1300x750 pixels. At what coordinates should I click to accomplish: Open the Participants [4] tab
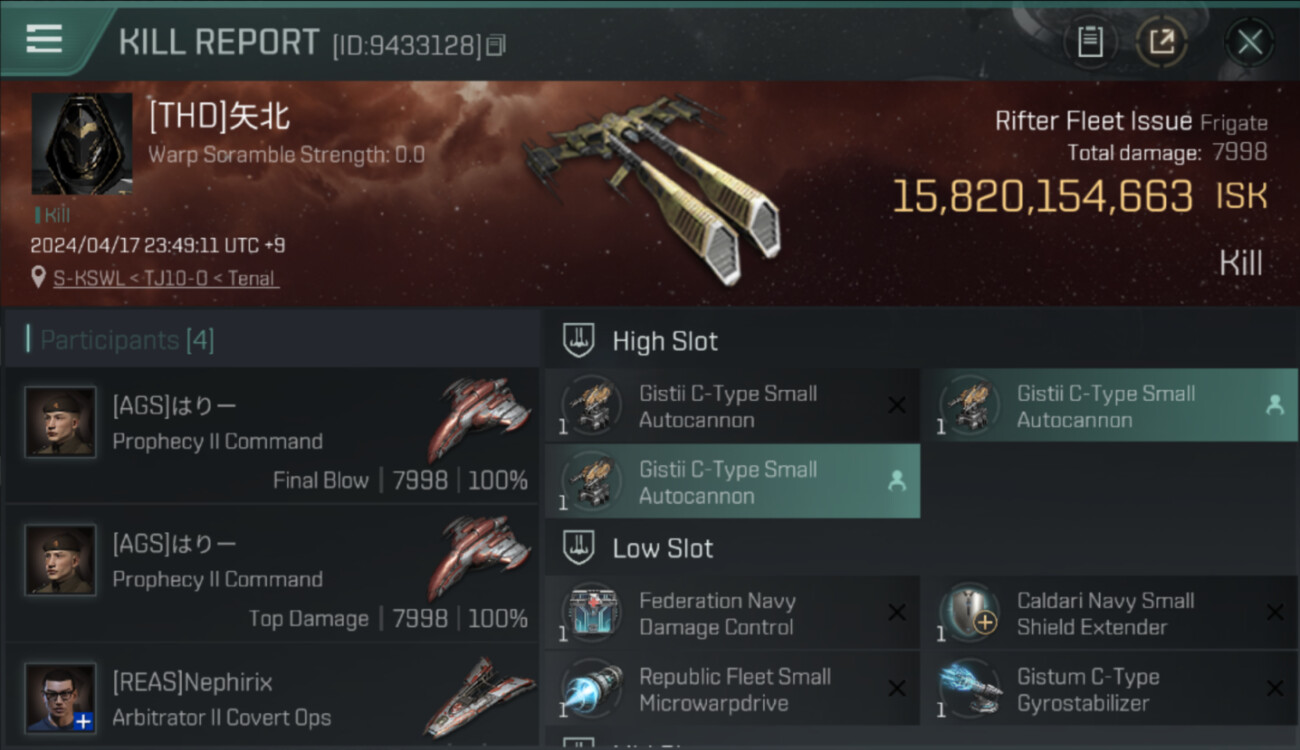127,340
